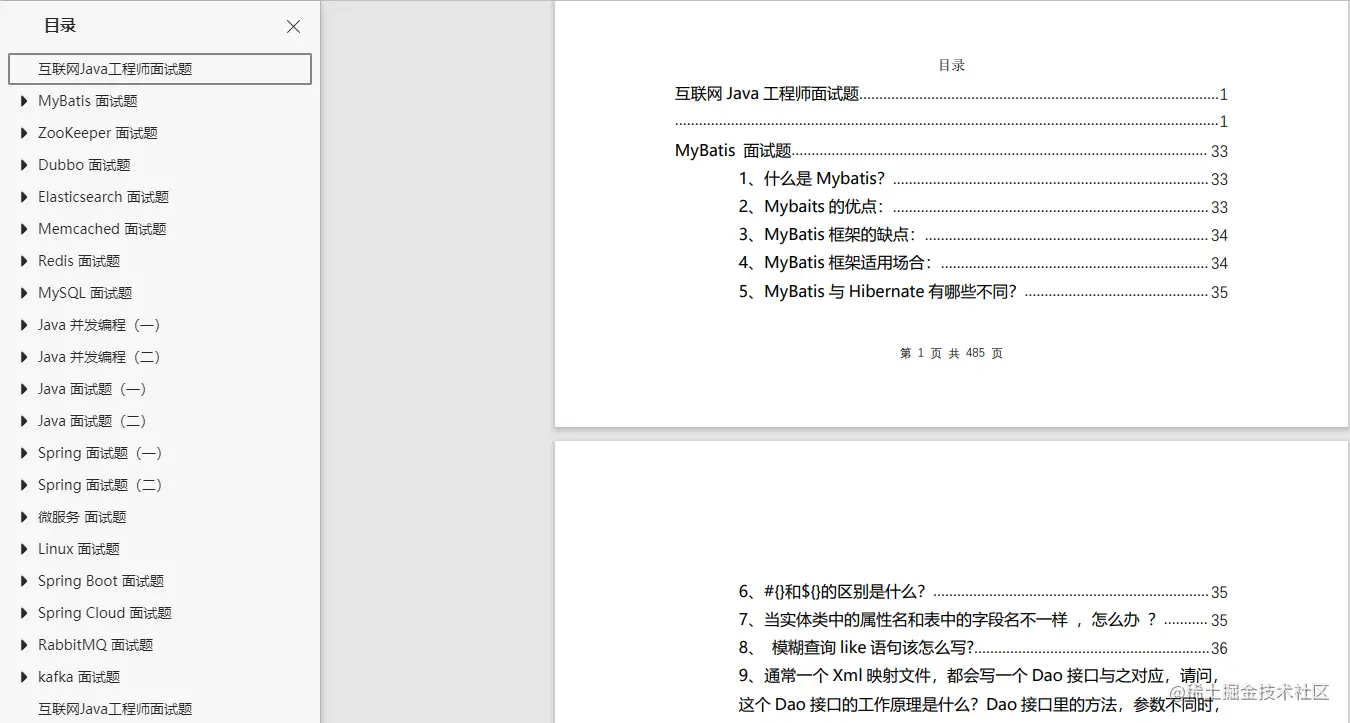
Task: Open the Java 面试题（二）chapter
Action: point(91,420)
